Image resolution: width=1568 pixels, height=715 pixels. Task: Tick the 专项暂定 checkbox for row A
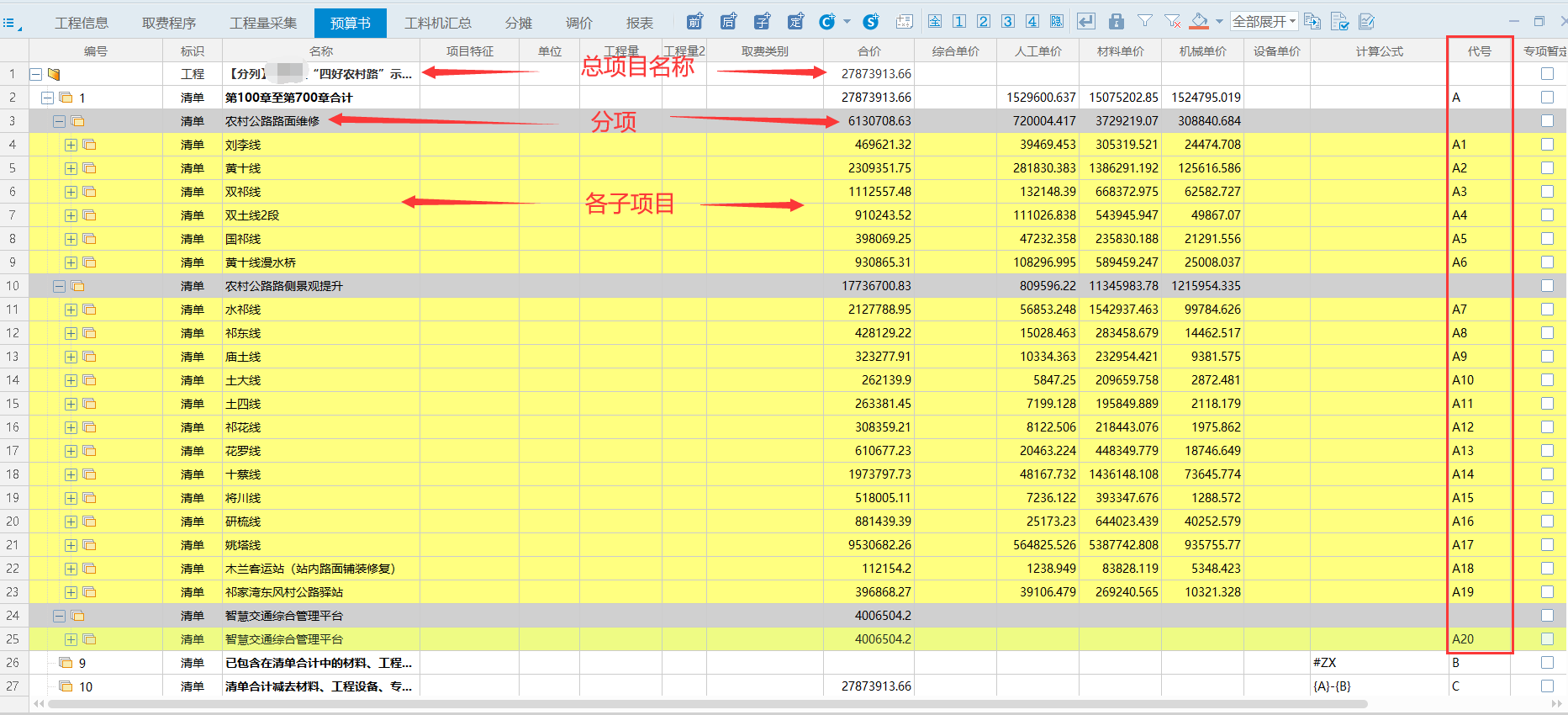[1547, 98]
